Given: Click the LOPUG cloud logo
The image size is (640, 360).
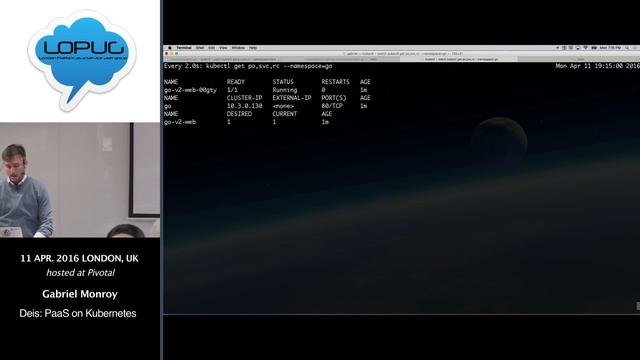Looking at the screenshot, I should click(82, 60).
